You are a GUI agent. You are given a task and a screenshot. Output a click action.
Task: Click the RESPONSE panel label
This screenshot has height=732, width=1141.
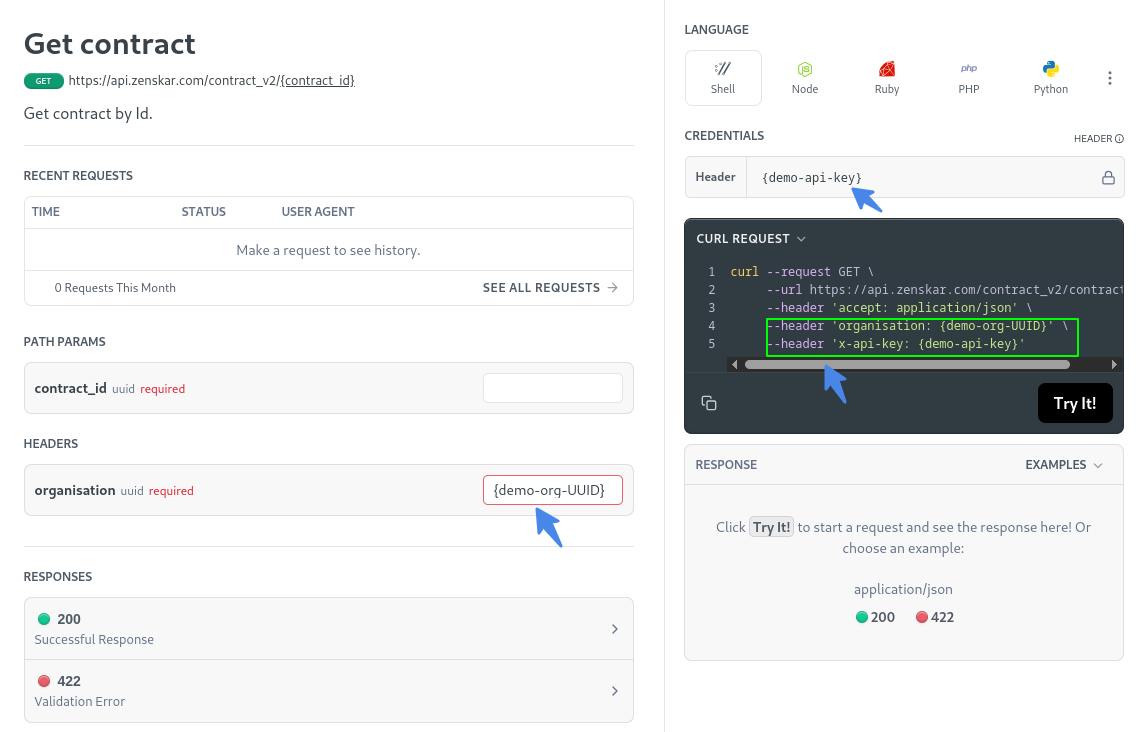[x=726, y=465]
